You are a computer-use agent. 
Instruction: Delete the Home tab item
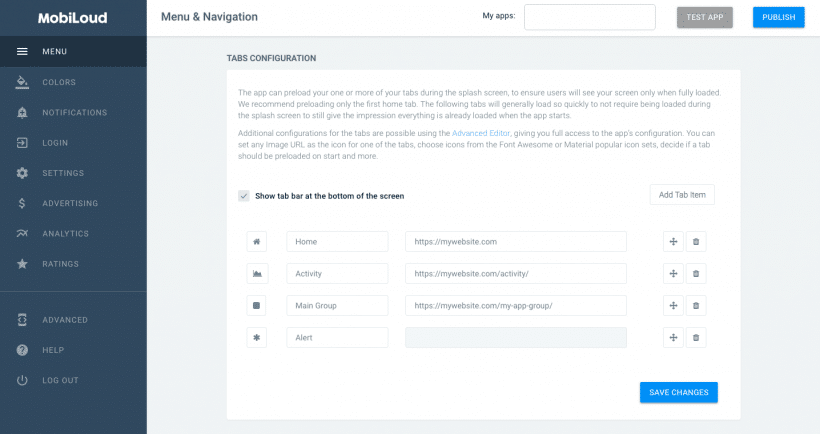(696, 242)
